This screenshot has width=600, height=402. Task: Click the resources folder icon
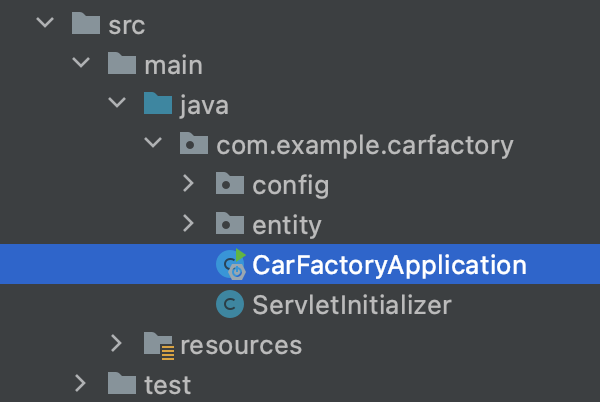tap(159, 346)
